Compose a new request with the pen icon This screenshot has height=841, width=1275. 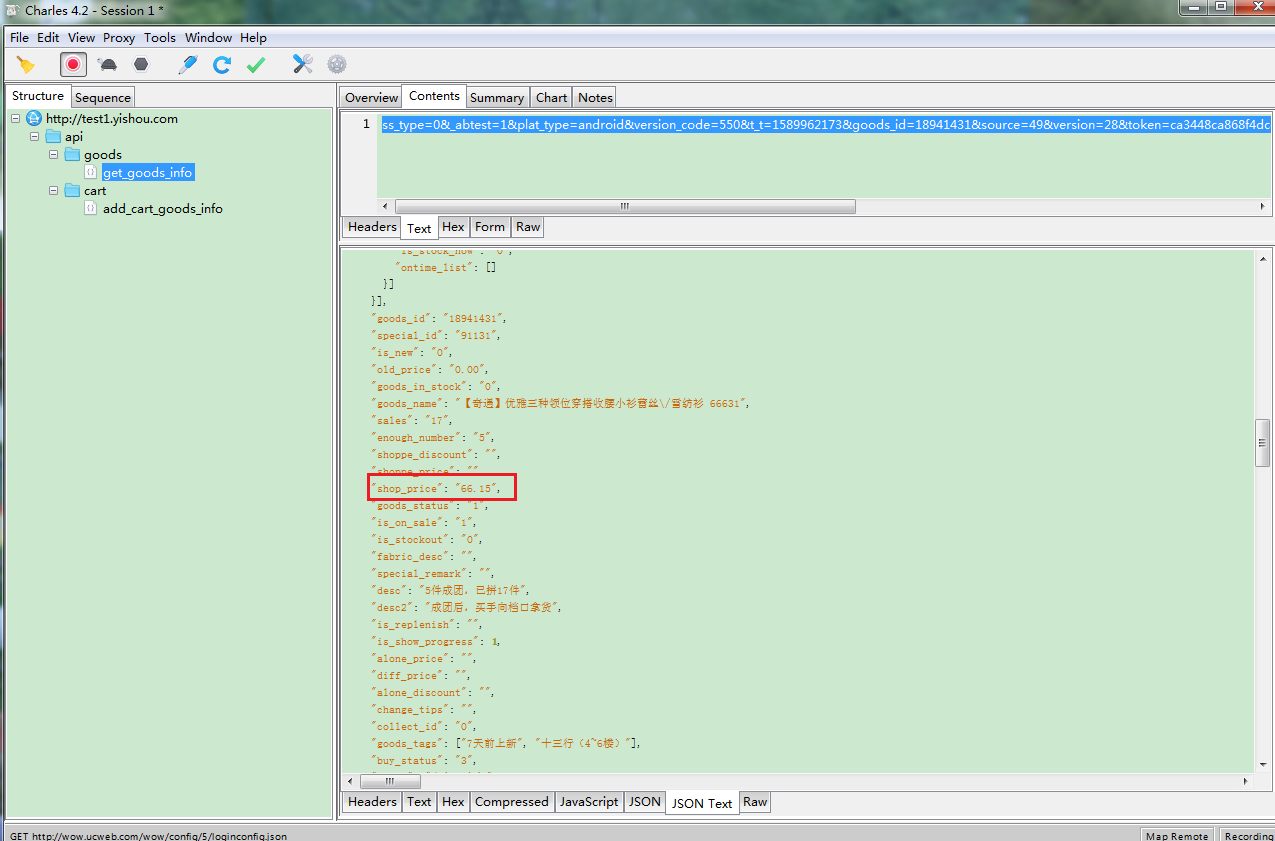188,65
